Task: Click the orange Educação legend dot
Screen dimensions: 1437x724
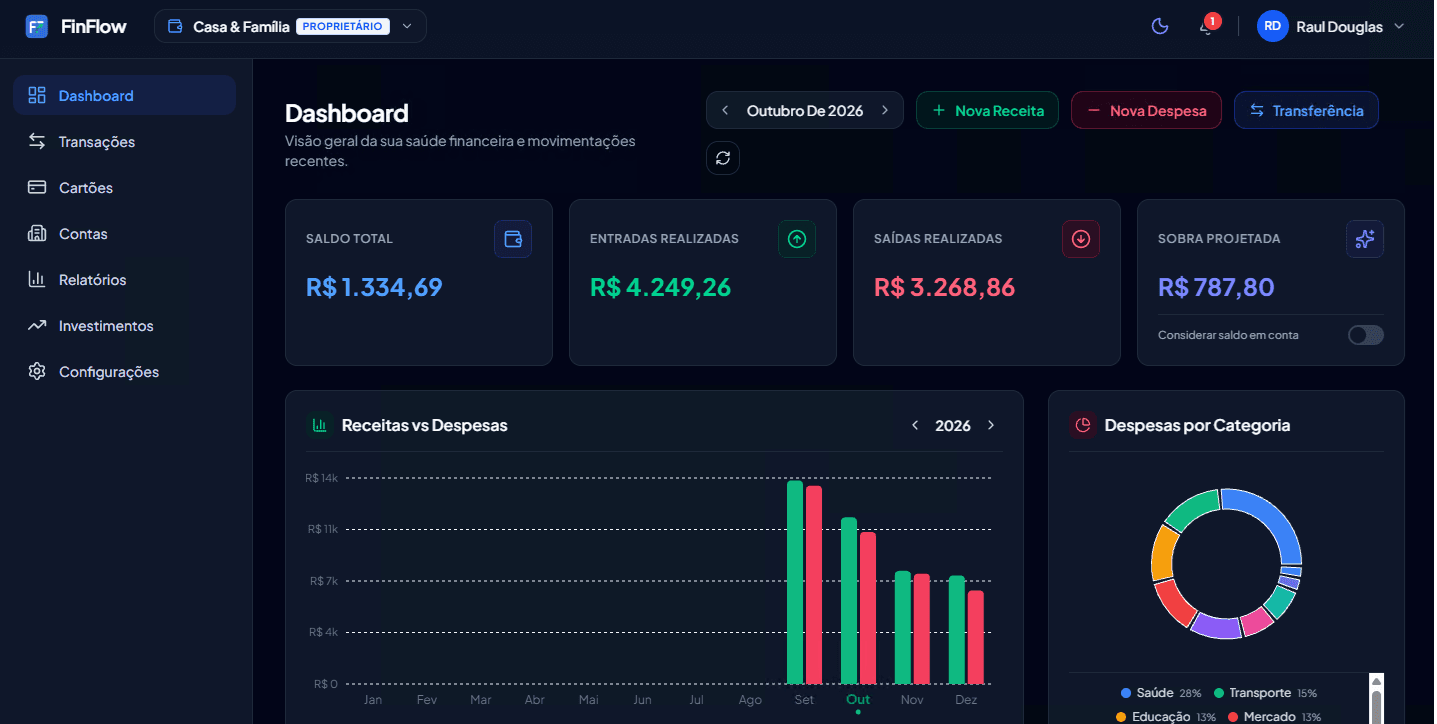Action: (1120, 717)
